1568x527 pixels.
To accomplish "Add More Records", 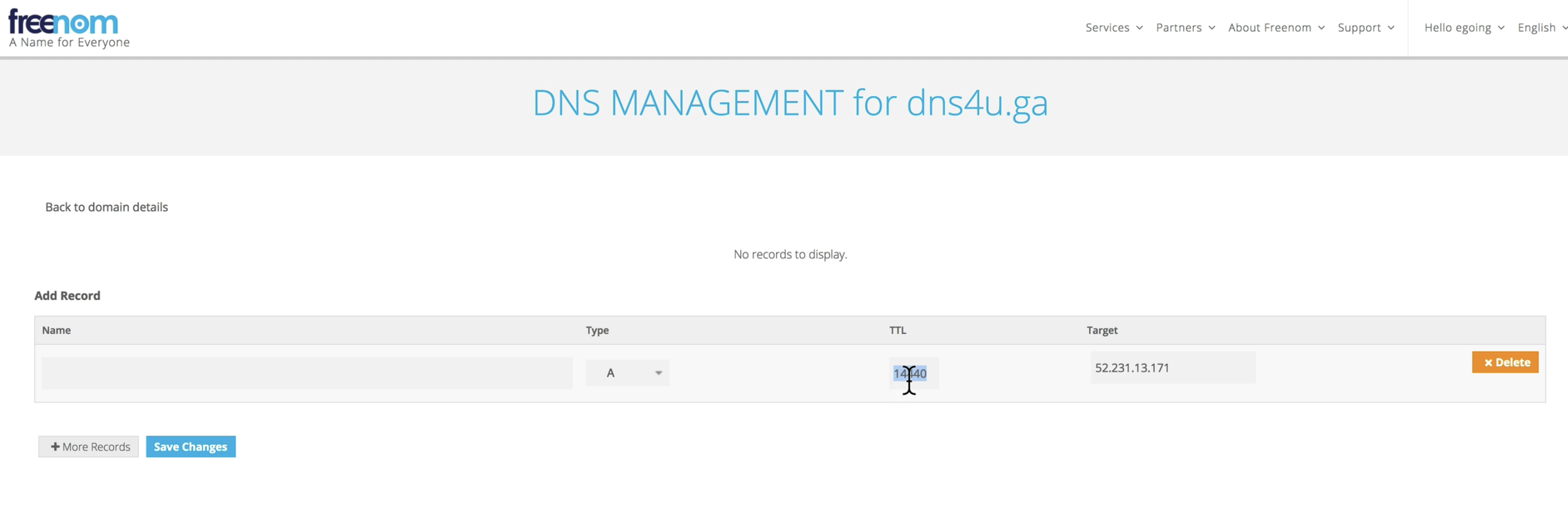I will [89, 447].
